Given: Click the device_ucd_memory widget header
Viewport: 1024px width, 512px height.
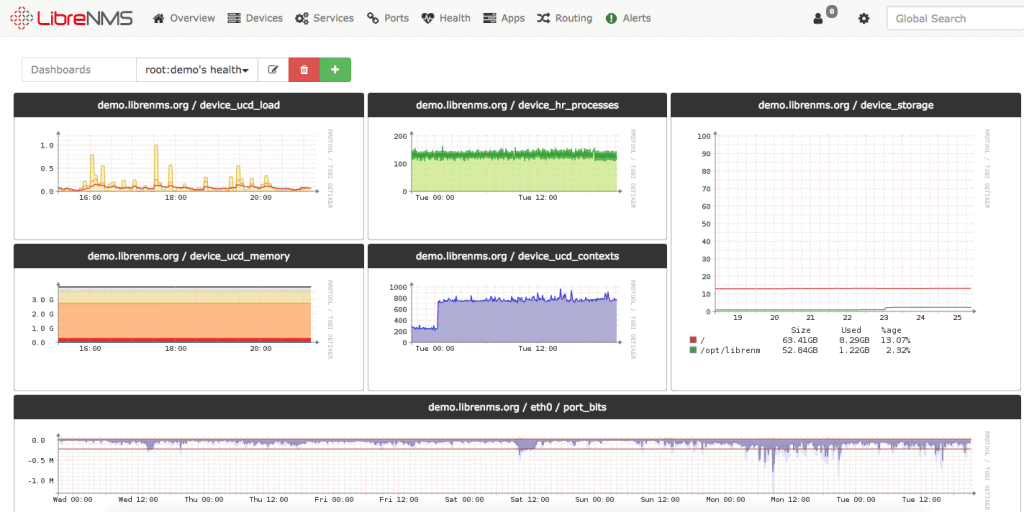Looking at the screenshot, I should 189,256.
